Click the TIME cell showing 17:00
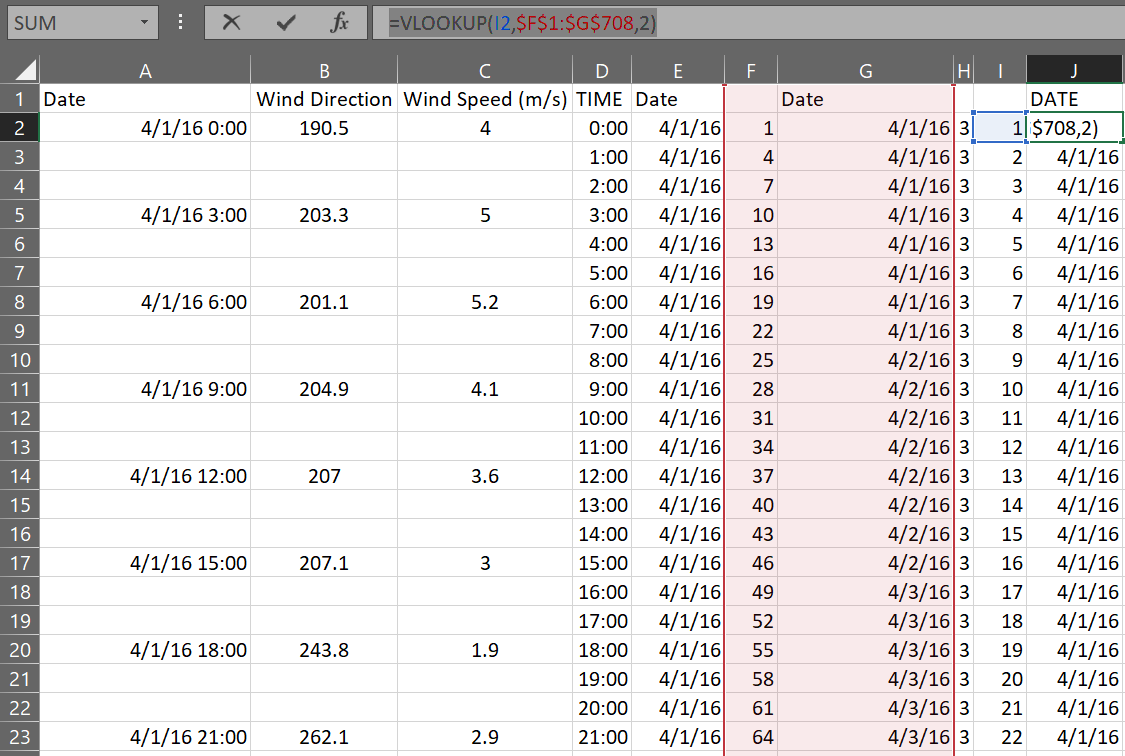This screenshot has width=1125, height=756. (602, 621)
